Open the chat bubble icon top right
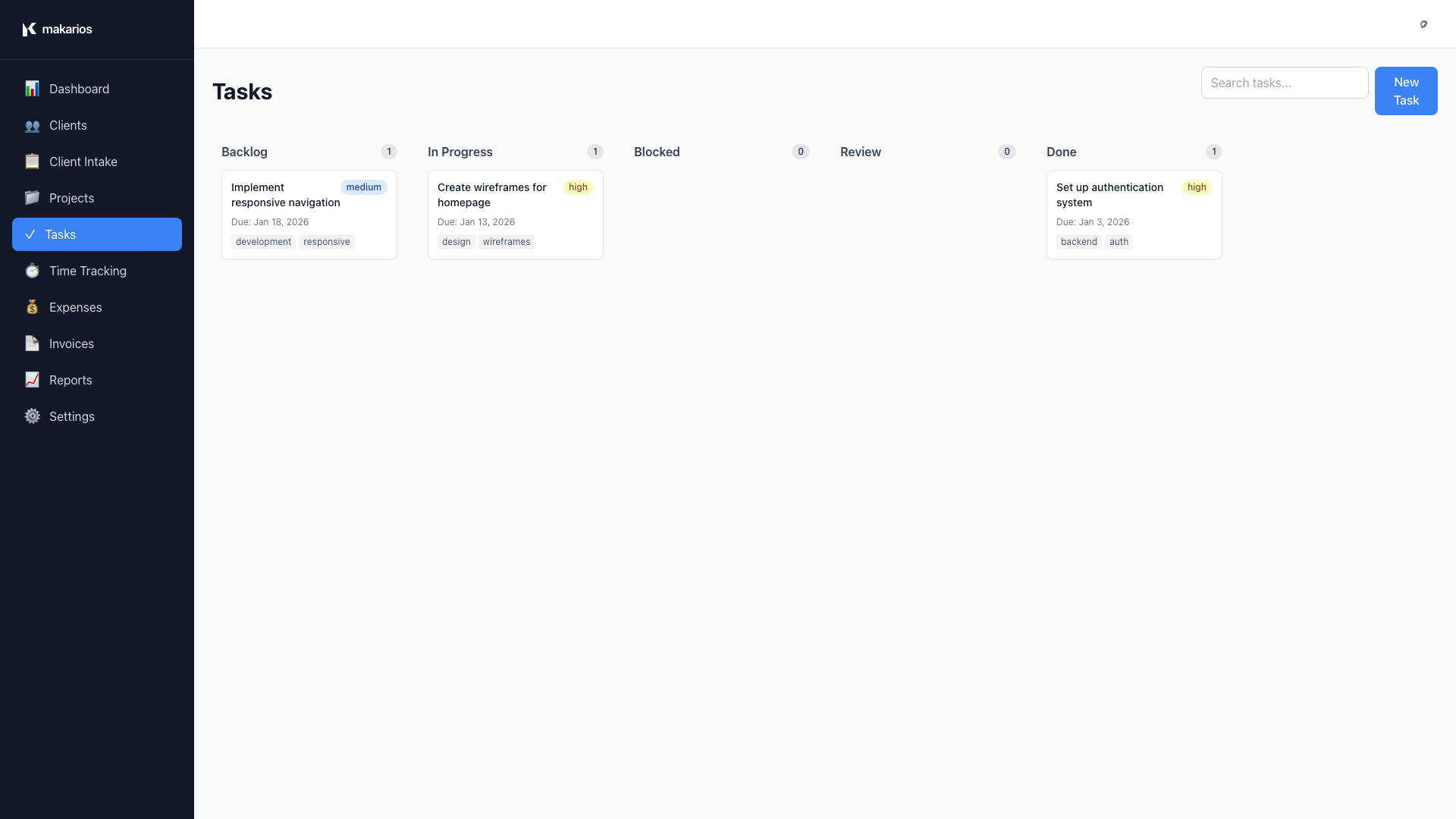The height and width of the screenshot is (819, 1456). coord(1423,24)
